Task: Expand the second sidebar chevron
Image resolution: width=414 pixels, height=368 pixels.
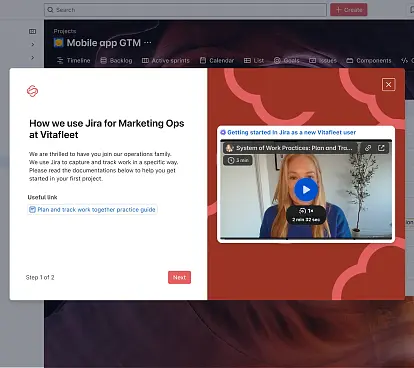Action: 33,58
